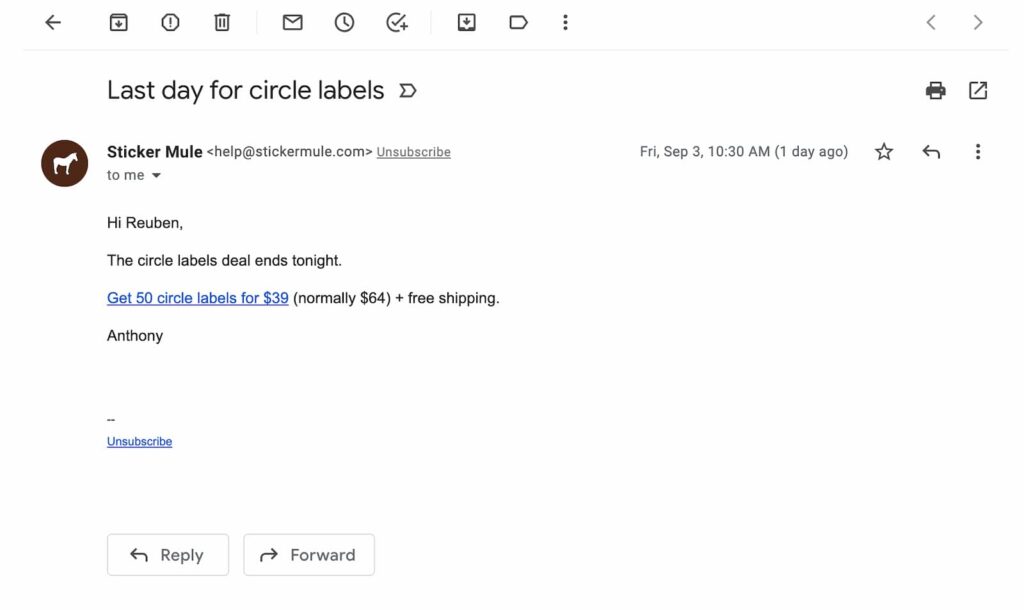Go back to the inbox
This screenshot has width=1024, height=610.
53,22
